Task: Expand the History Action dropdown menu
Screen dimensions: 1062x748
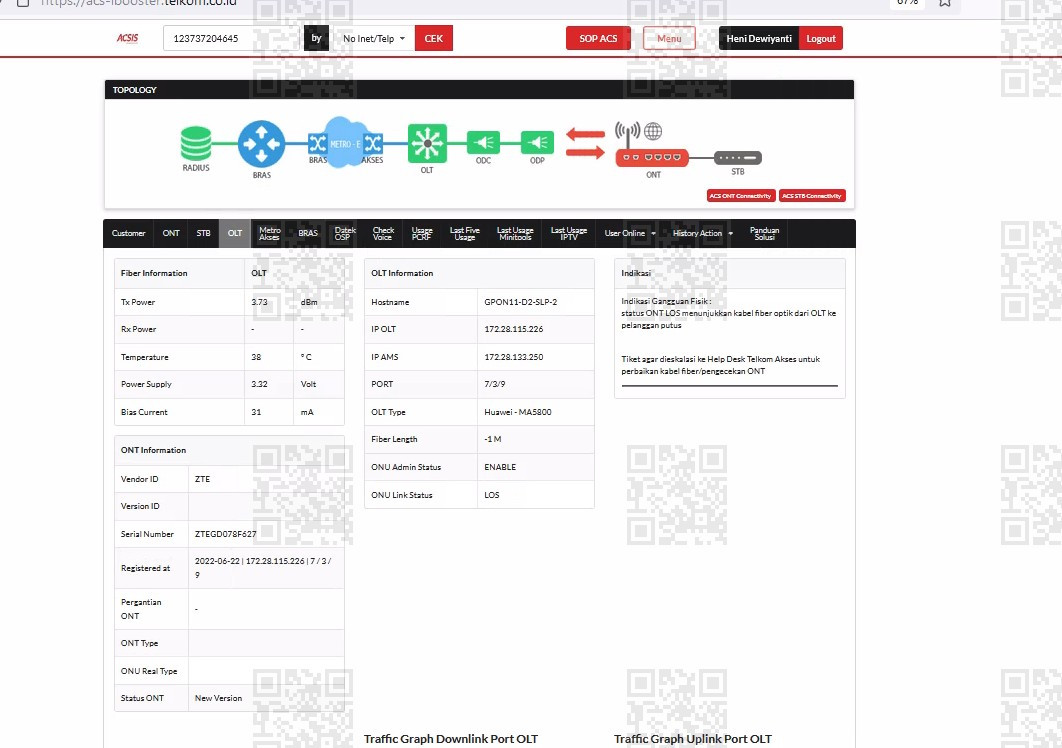Action: [x=702, y=233]
